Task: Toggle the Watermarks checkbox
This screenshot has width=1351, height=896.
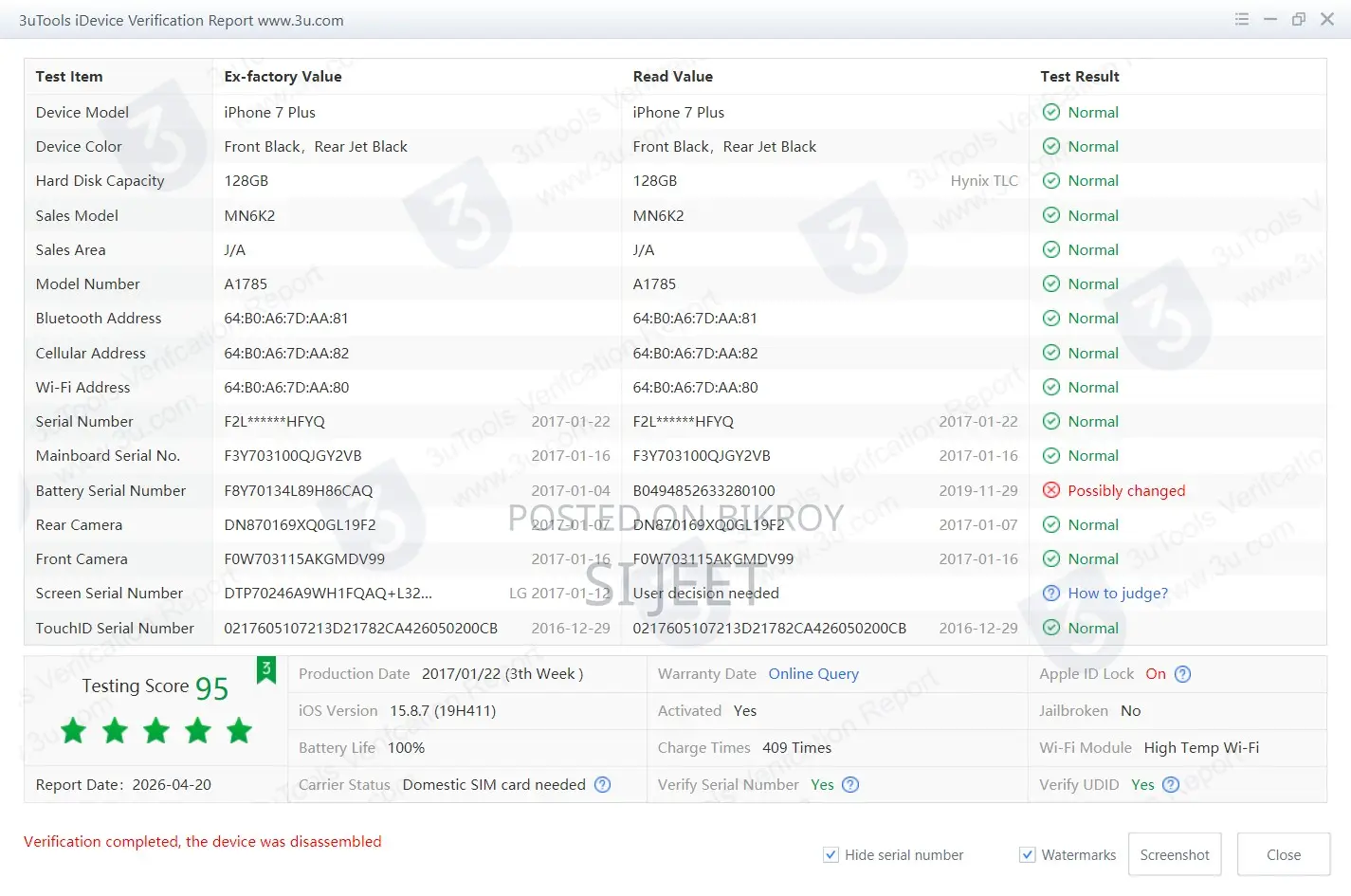Action: click(x=1027, y=854)
